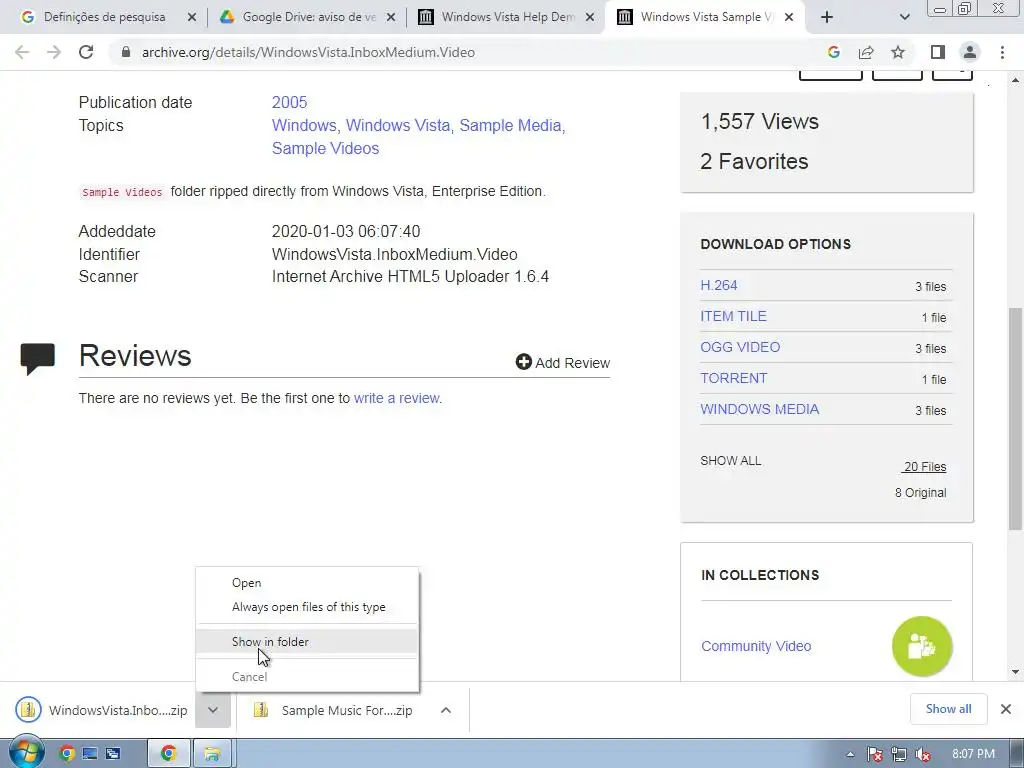Click Show all downloads button
1024x768 pixels.
click(x=948, y=709)
